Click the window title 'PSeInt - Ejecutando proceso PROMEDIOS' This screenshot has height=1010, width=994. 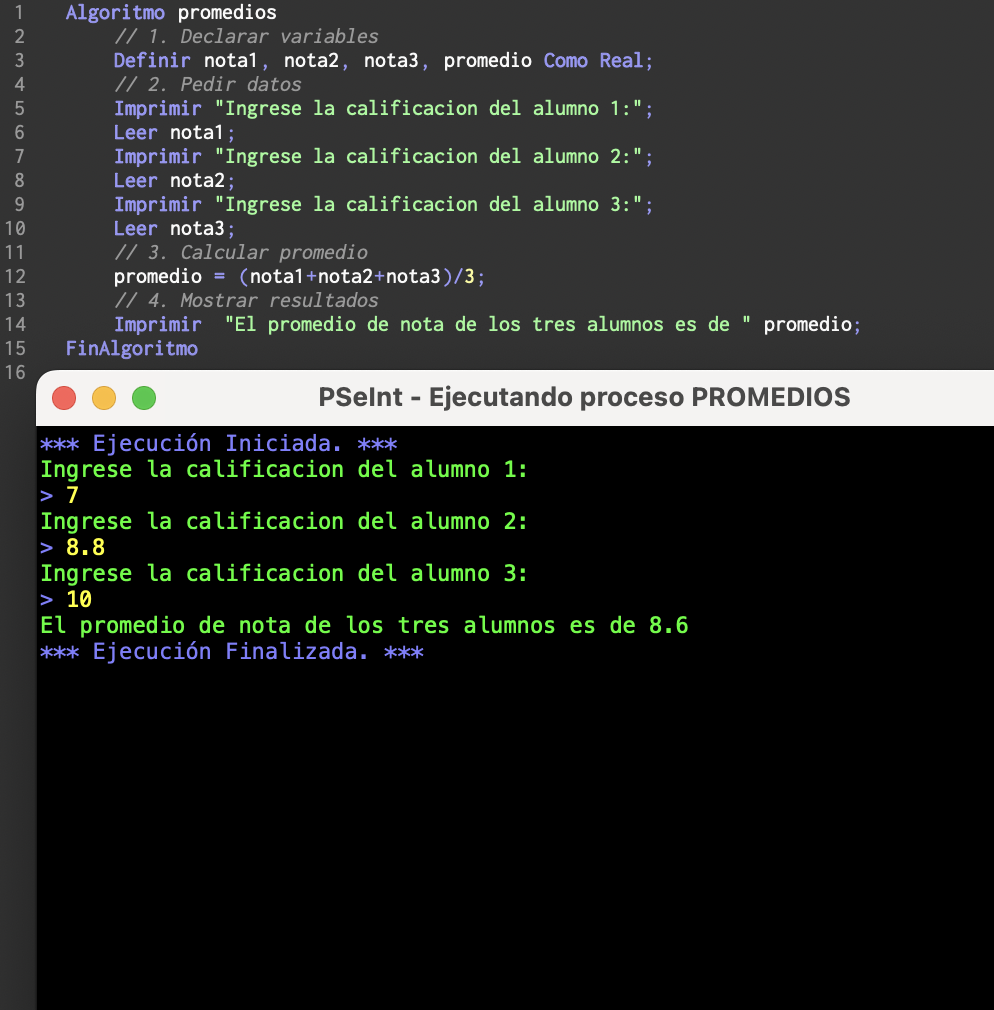[584, 397]
